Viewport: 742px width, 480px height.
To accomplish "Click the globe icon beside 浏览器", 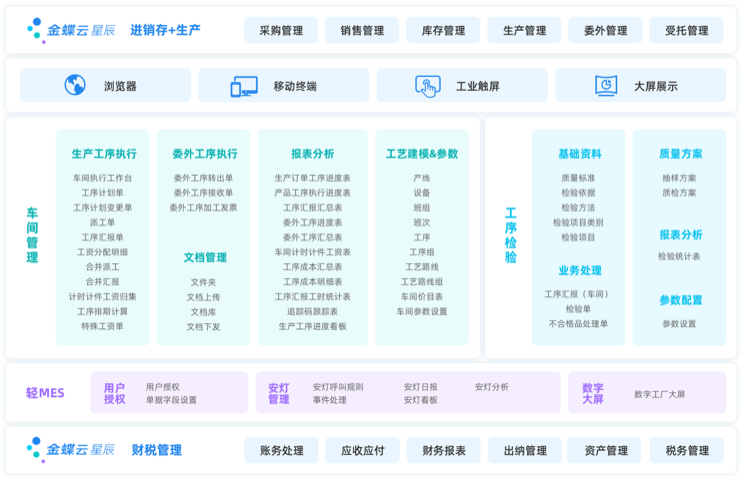I will tap(75, 86).
